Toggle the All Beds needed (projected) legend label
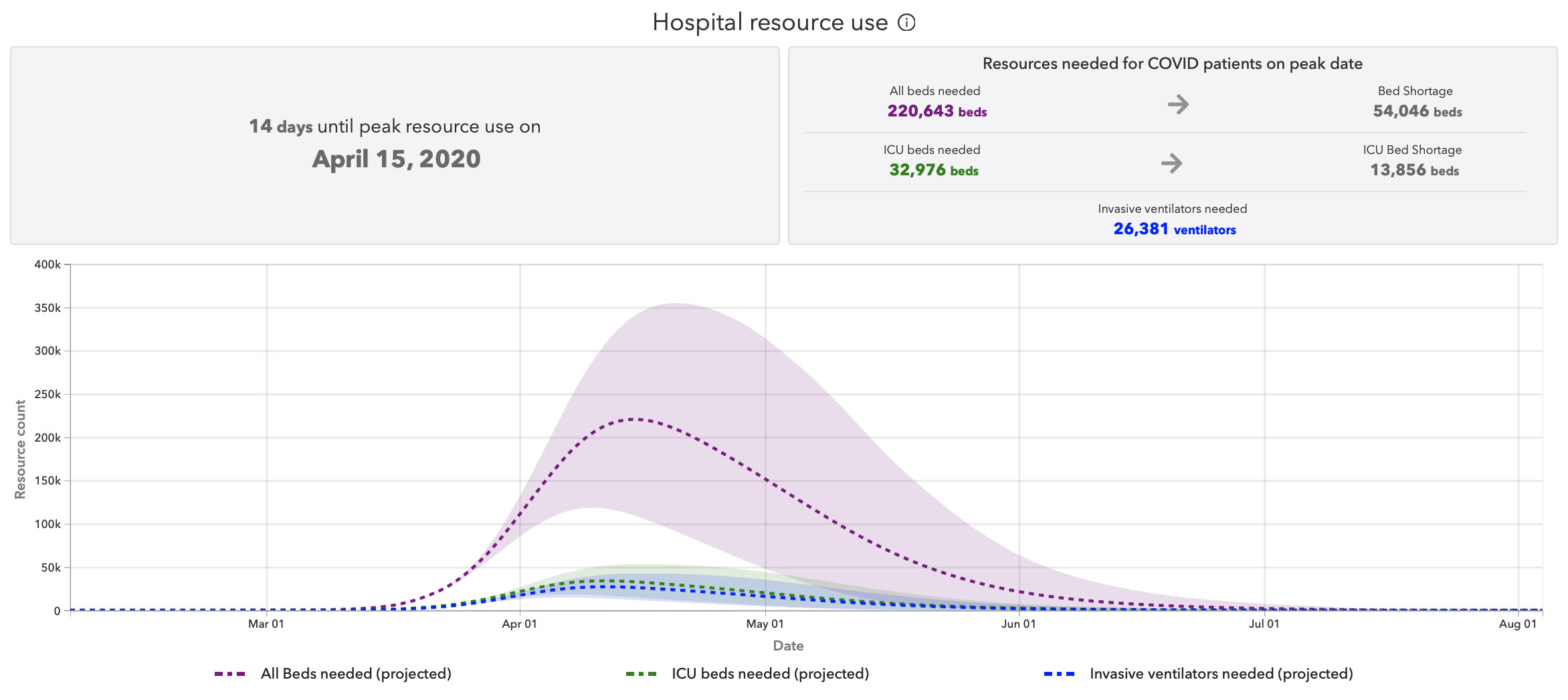This screenshot has height=700, width=1568. 355,673
